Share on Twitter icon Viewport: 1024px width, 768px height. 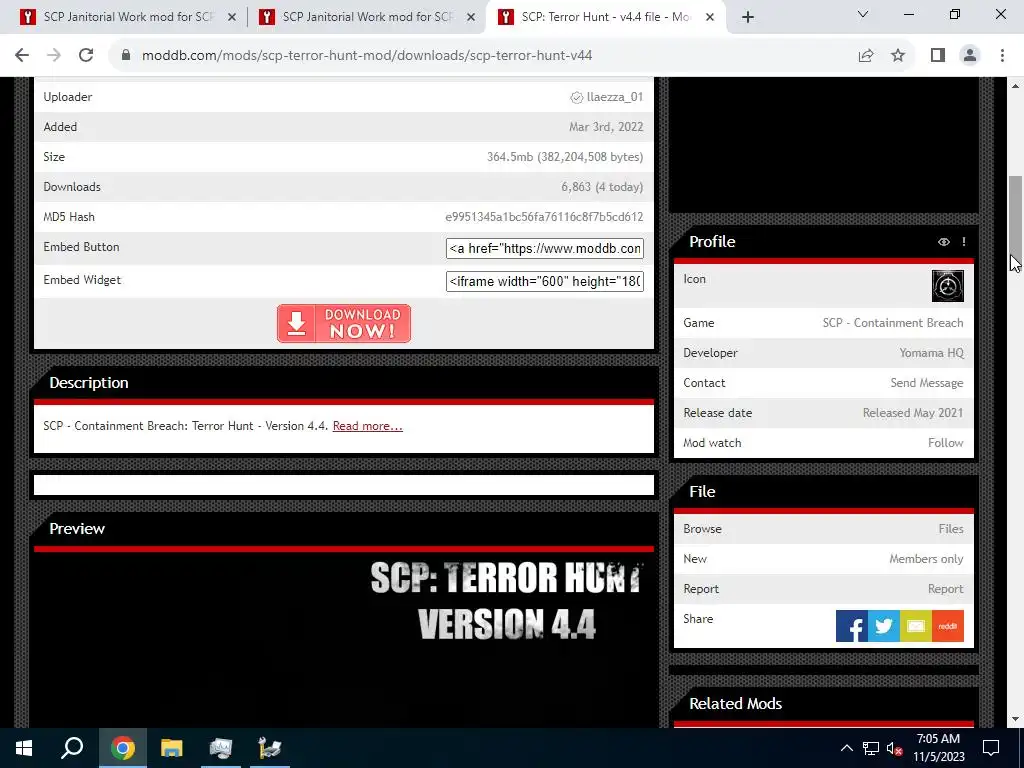884,626
